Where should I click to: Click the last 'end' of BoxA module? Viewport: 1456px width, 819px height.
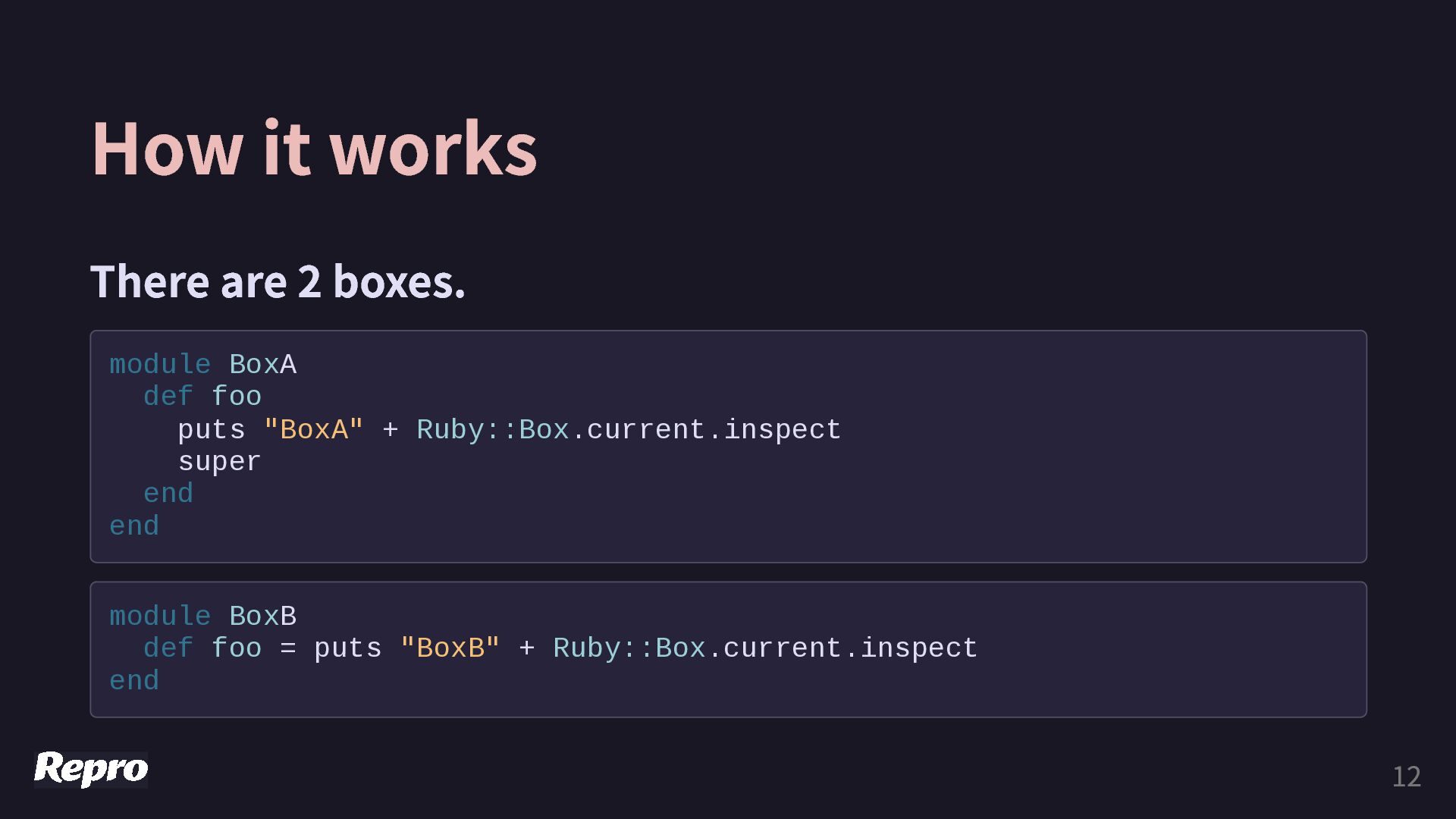(134, 526)
